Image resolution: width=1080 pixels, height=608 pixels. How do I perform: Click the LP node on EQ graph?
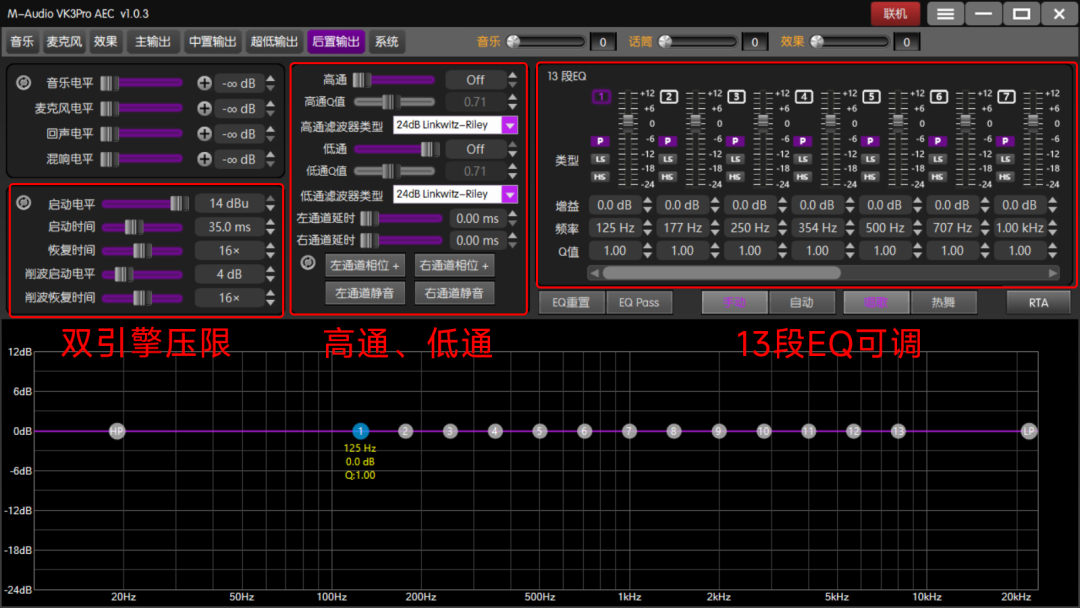click(1028, 432)
